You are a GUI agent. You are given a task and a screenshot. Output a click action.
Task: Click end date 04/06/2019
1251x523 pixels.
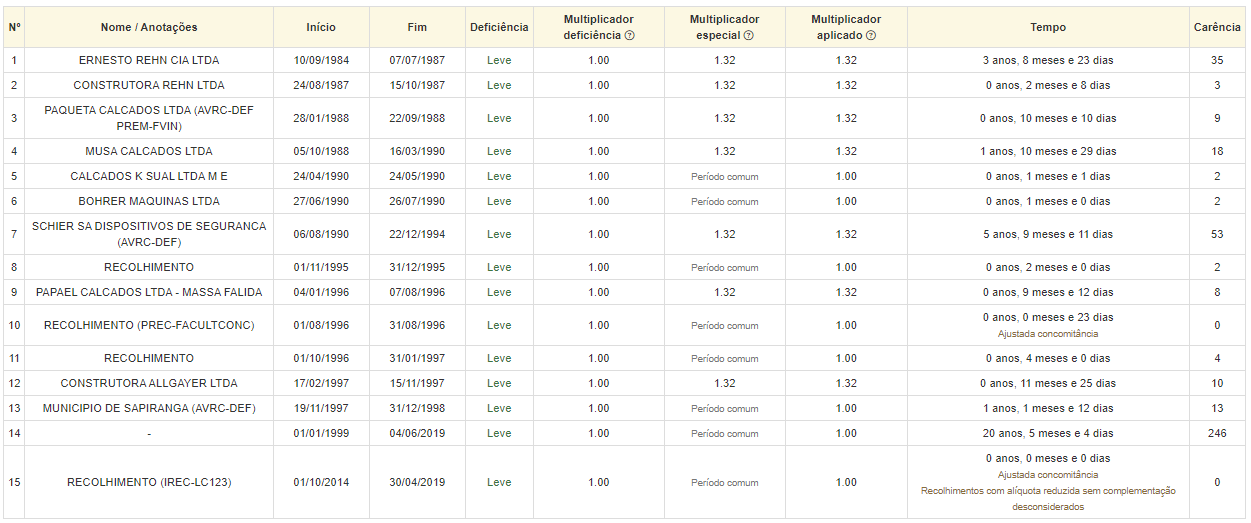click(417, 433)
